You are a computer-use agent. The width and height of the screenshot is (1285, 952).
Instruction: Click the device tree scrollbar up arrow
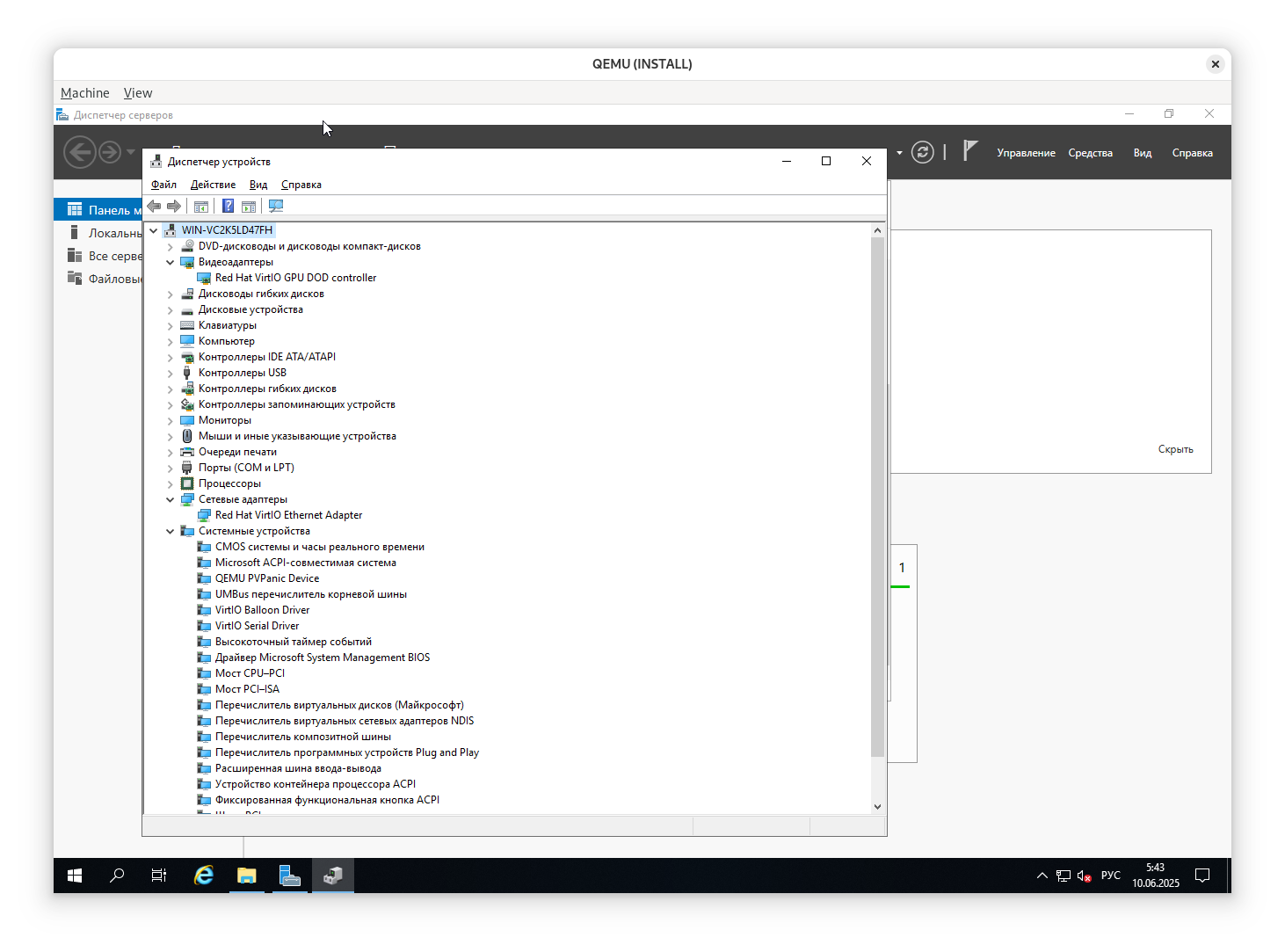point(877,230)
